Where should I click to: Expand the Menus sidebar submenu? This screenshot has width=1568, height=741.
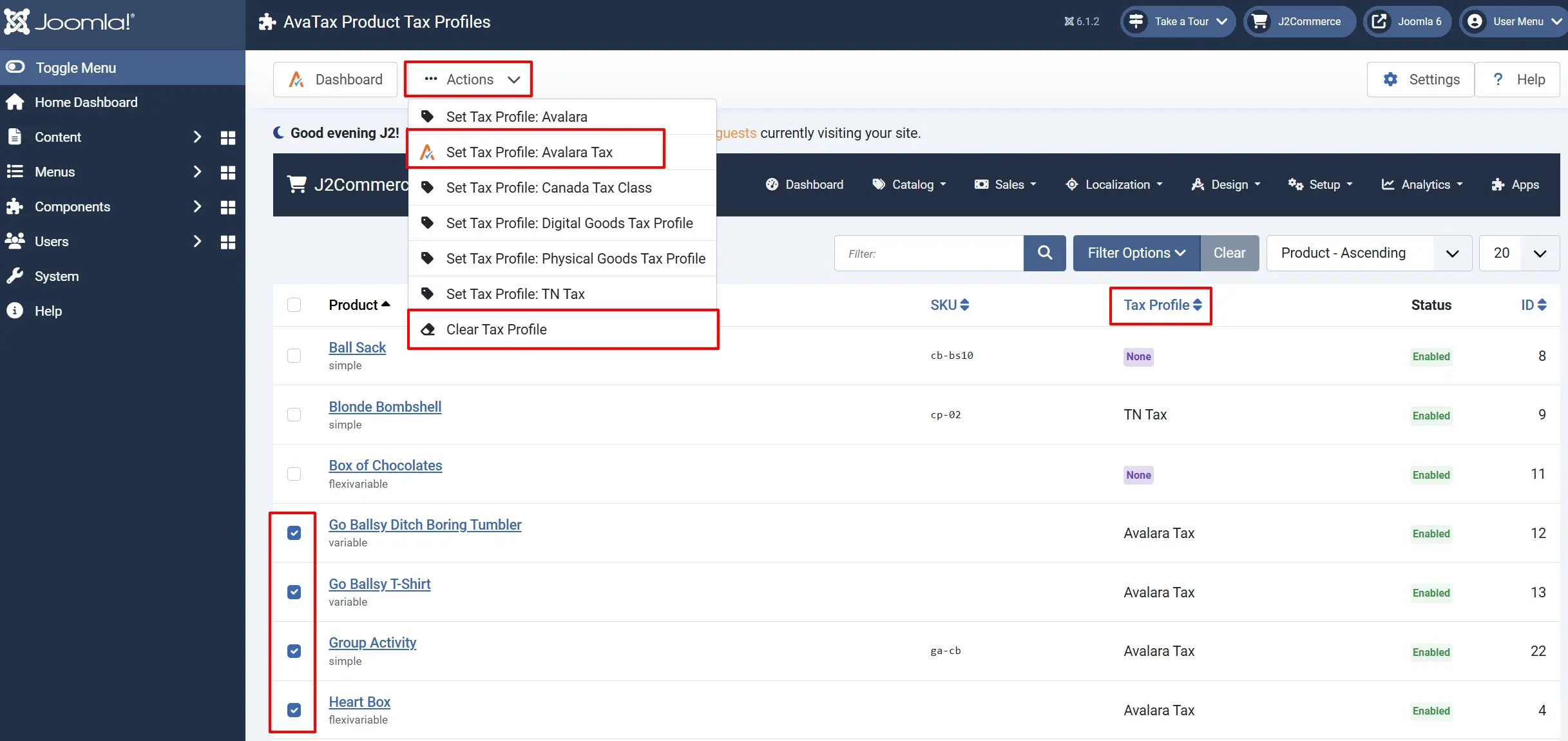[197, 171]
